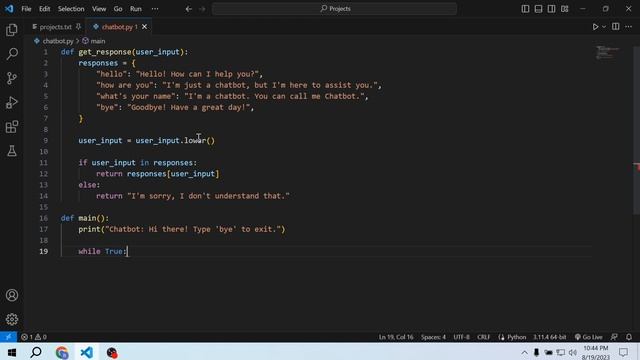Open the File menu
This screenshot has height=360, width=640.
[27, 9]
